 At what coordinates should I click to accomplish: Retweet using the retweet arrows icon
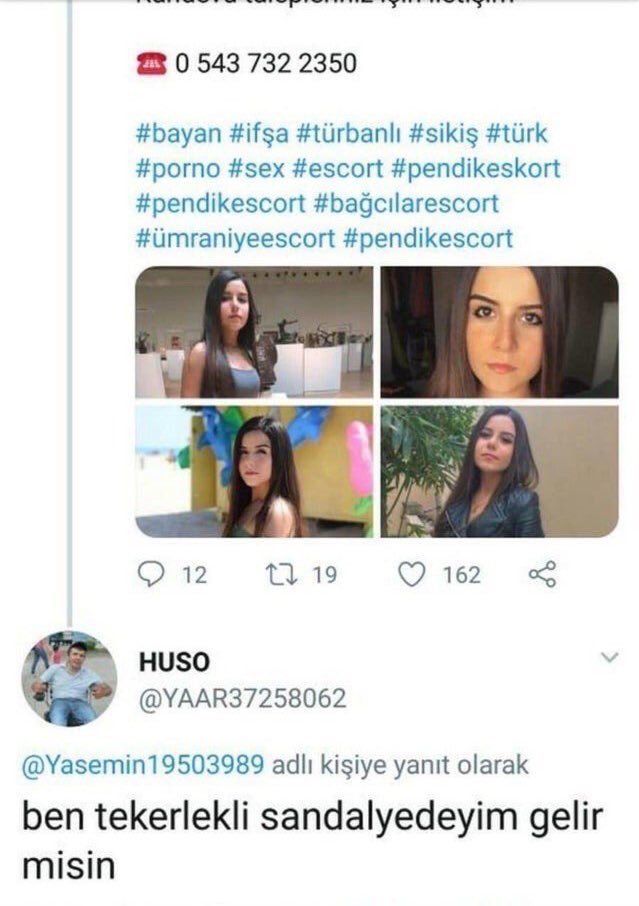[x=279, y=573]
